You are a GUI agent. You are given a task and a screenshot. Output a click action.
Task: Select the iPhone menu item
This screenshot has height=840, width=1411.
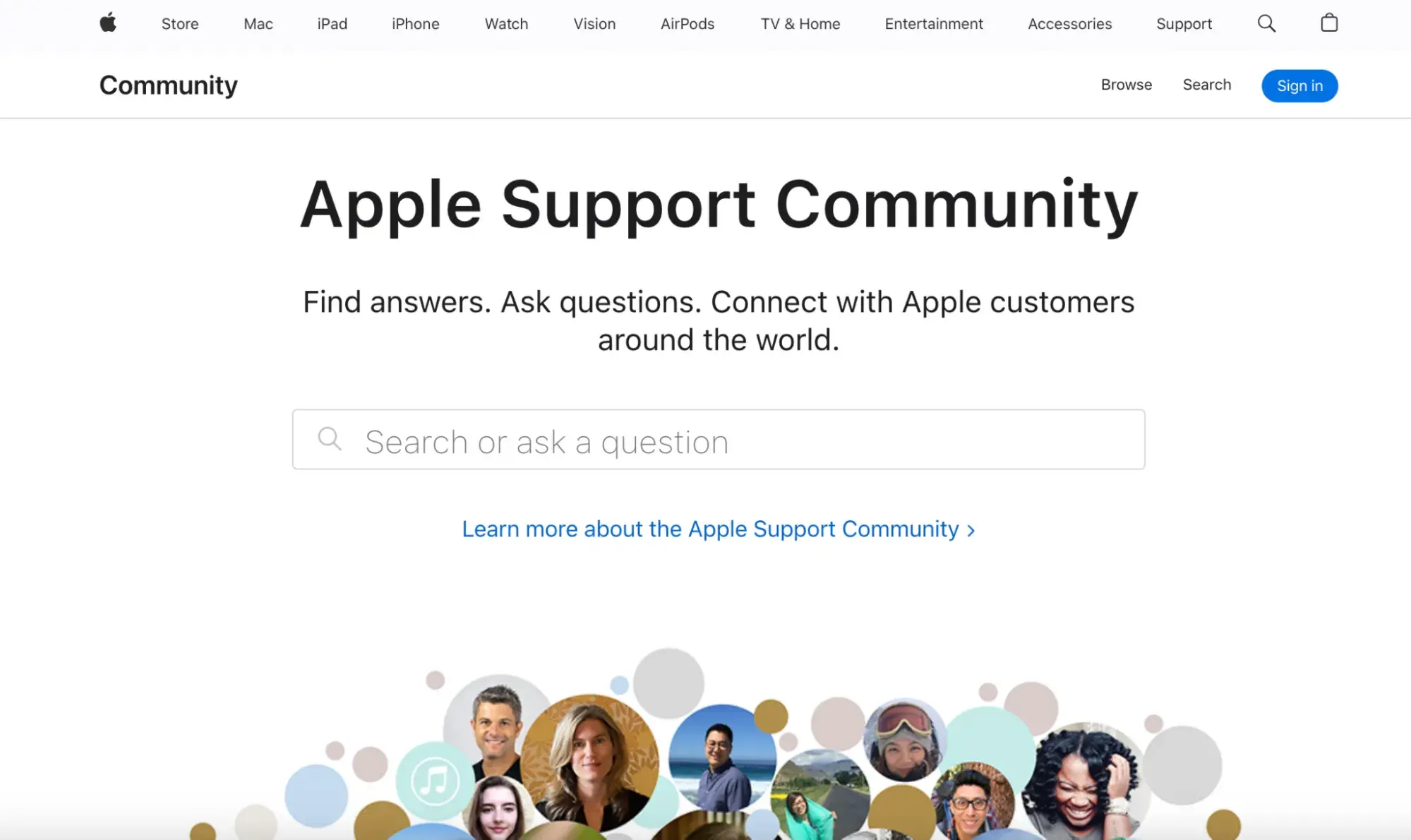414,23
